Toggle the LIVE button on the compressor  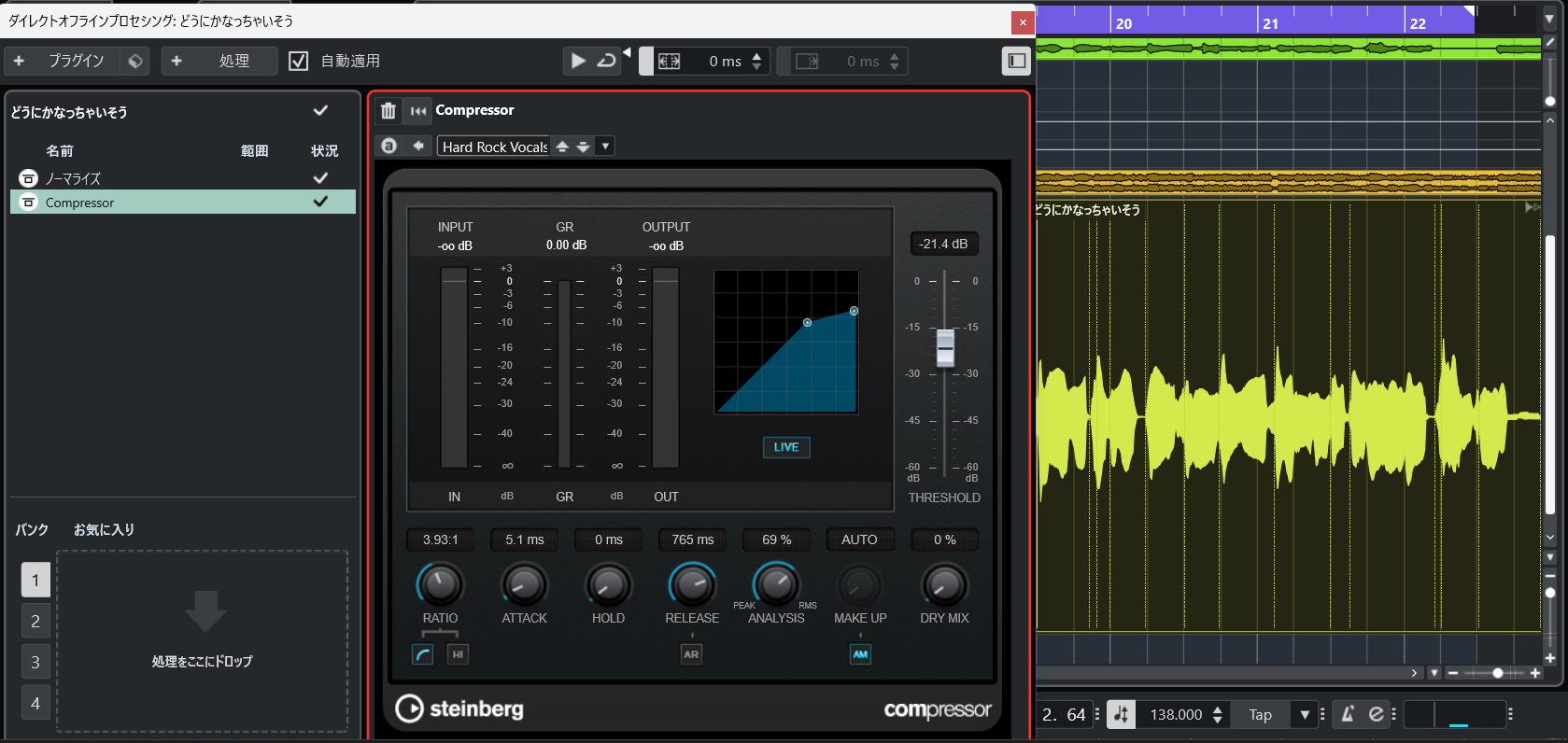click(x=786, y=447)
